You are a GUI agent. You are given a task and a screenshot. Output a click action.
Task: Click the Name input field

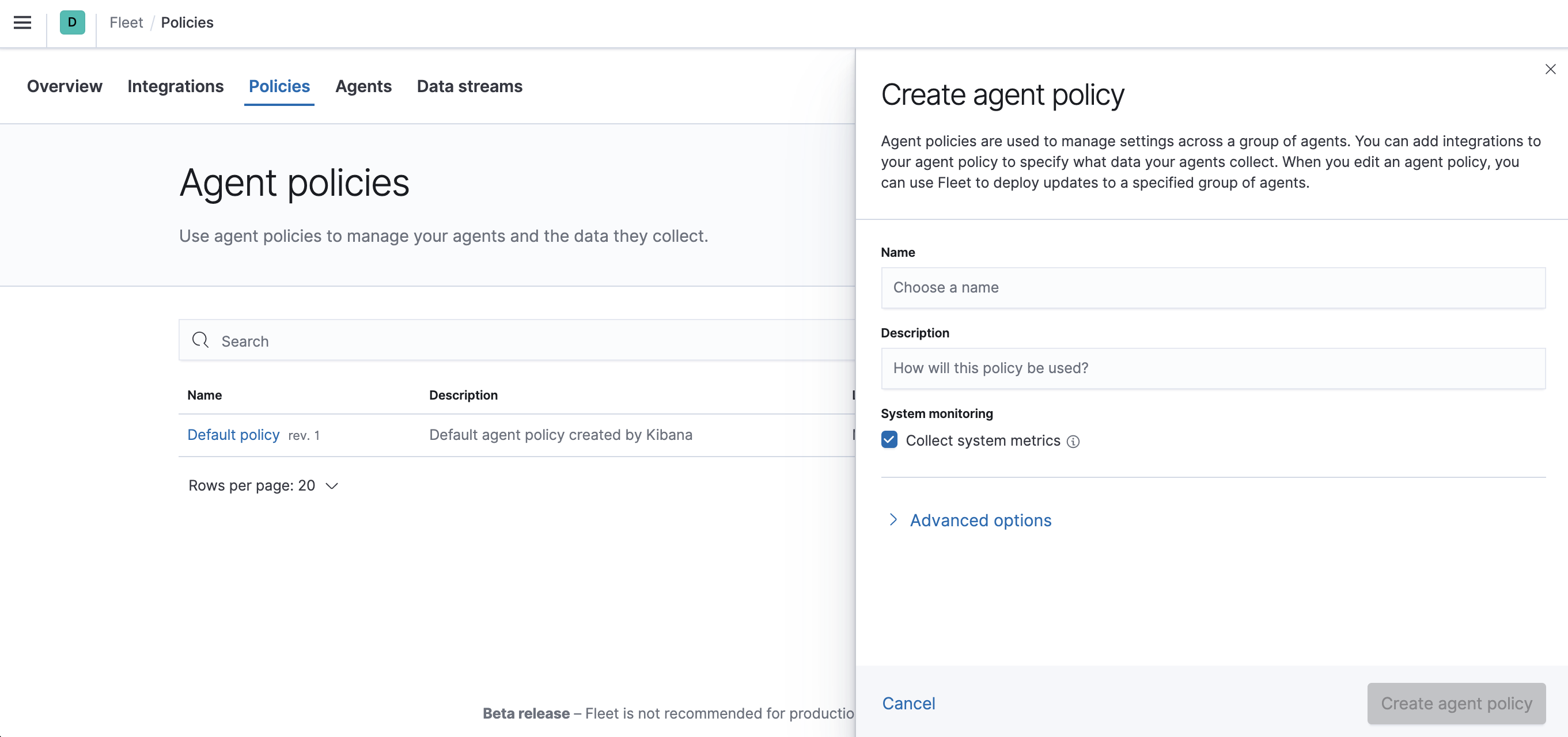click(x=1213, y=287)
